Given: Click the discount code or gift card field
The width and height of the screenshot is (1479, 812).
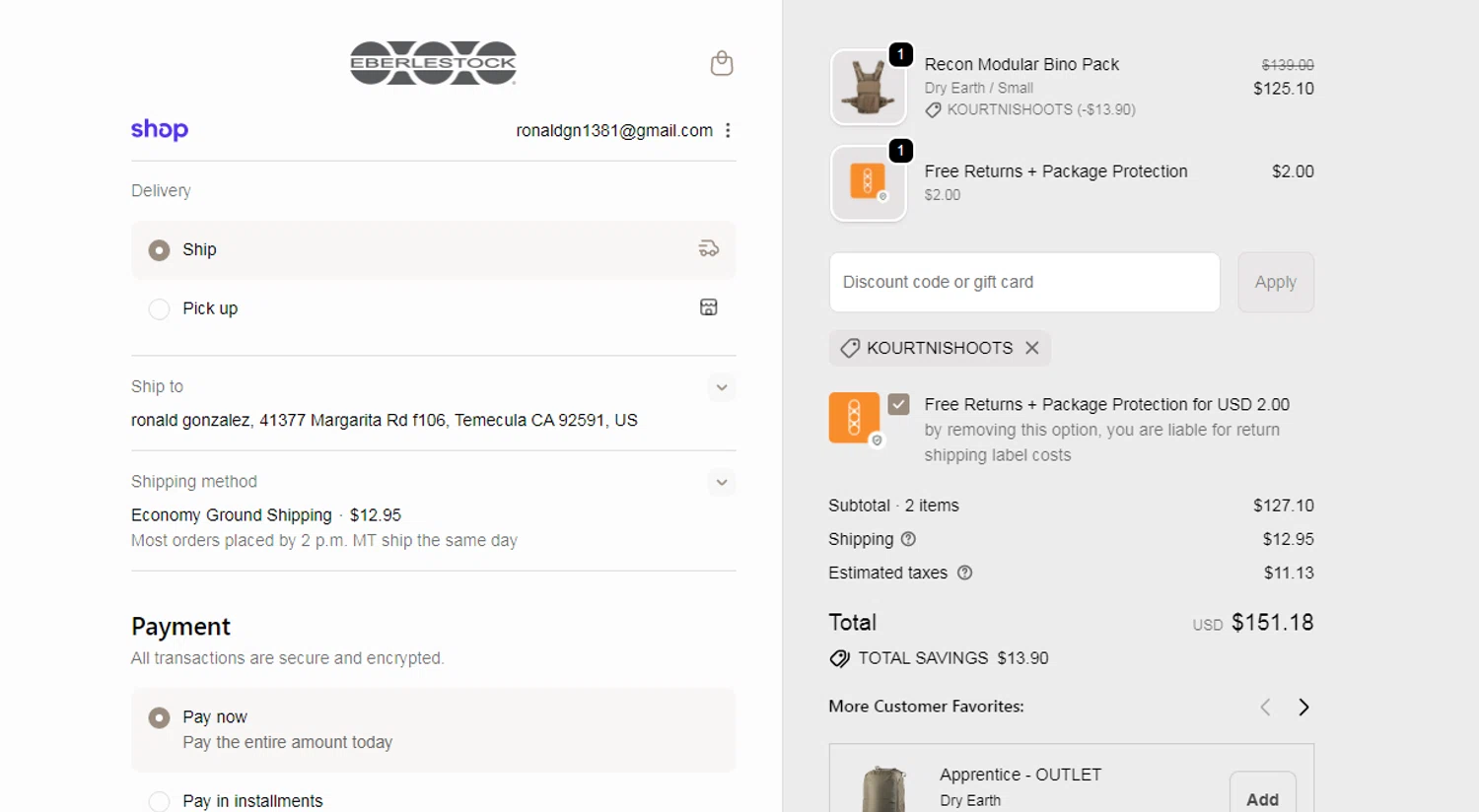Looking at the screenshot, I should pos(1024,282).
